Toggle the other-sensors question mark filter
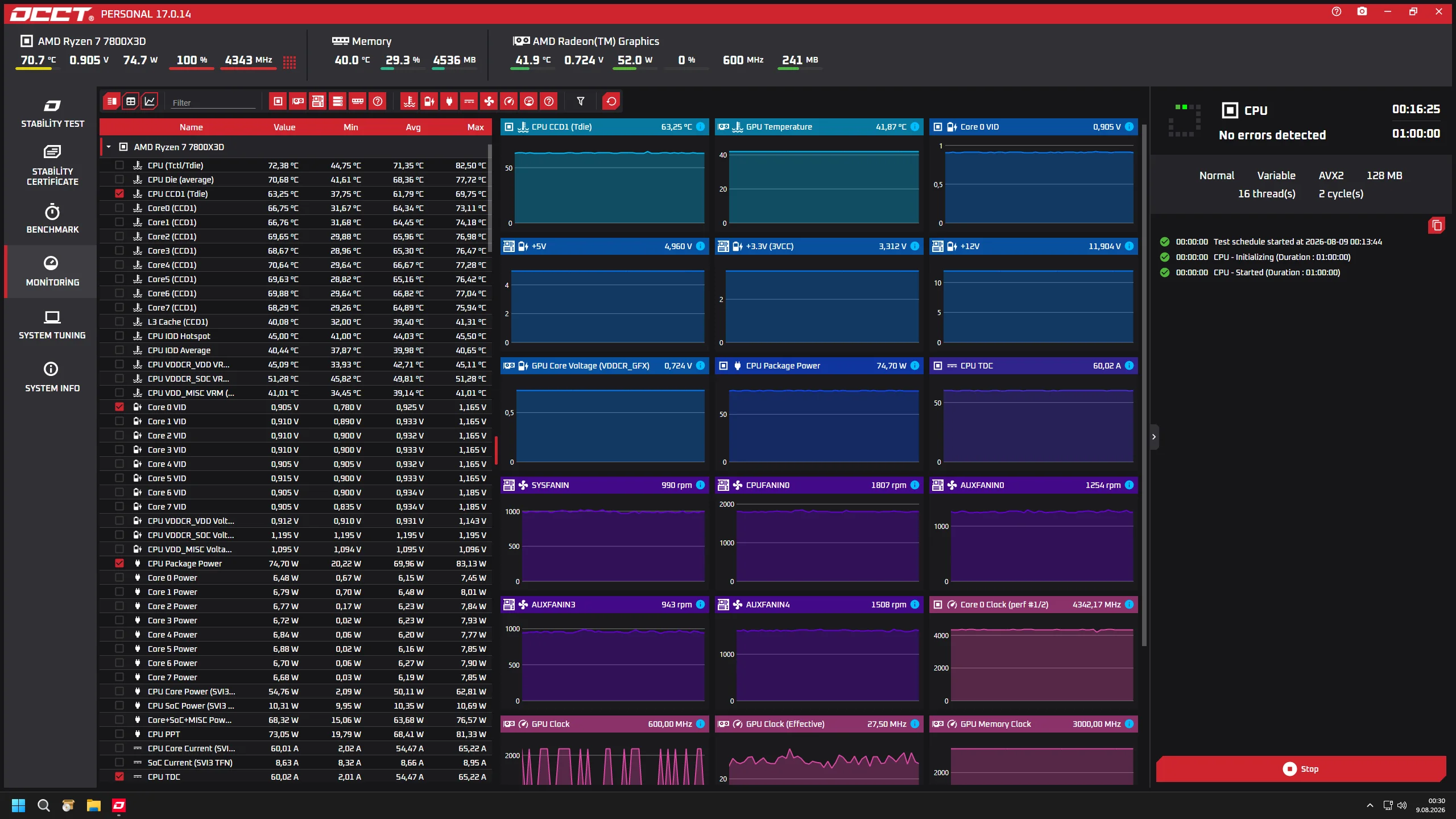 549,101
